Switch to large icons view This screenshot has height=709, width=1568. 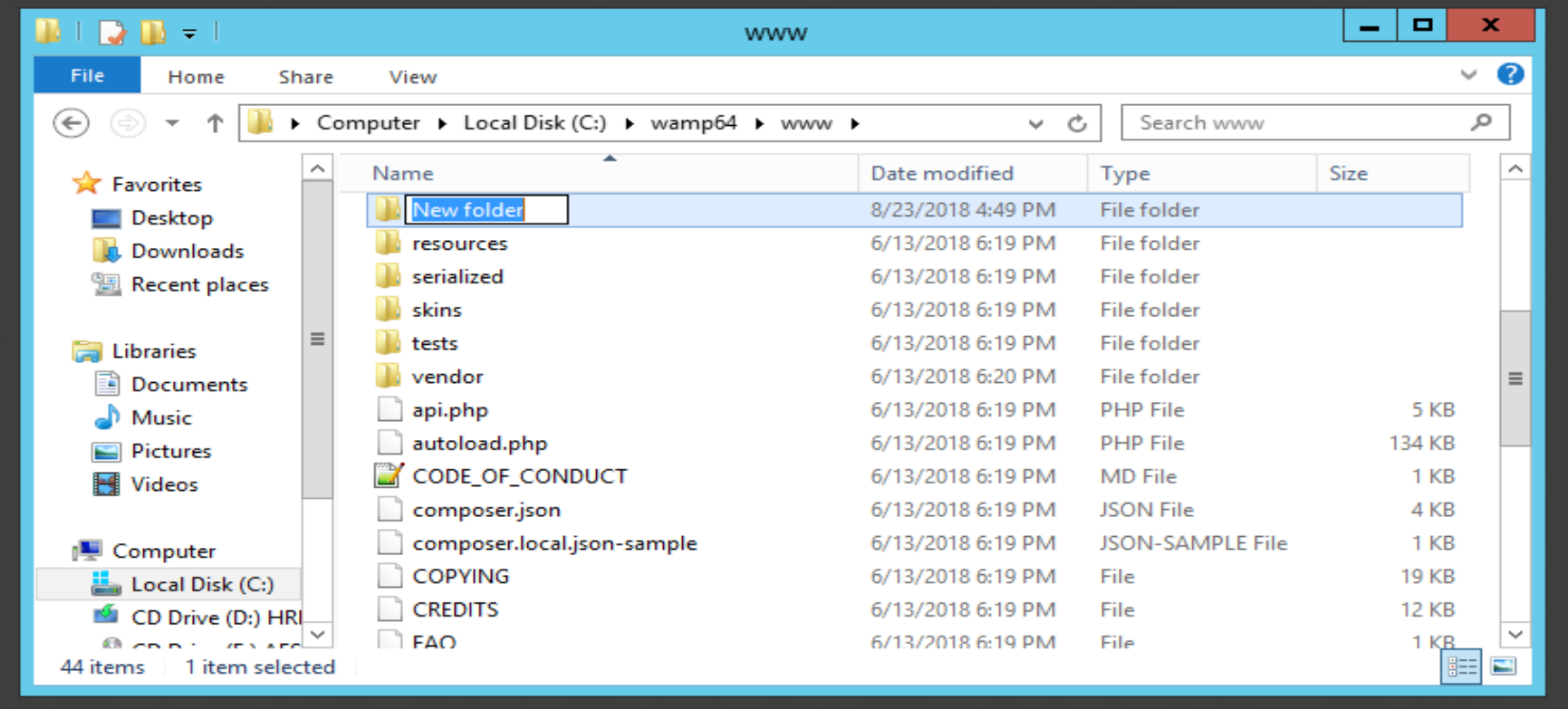(x=1504, y=667)
